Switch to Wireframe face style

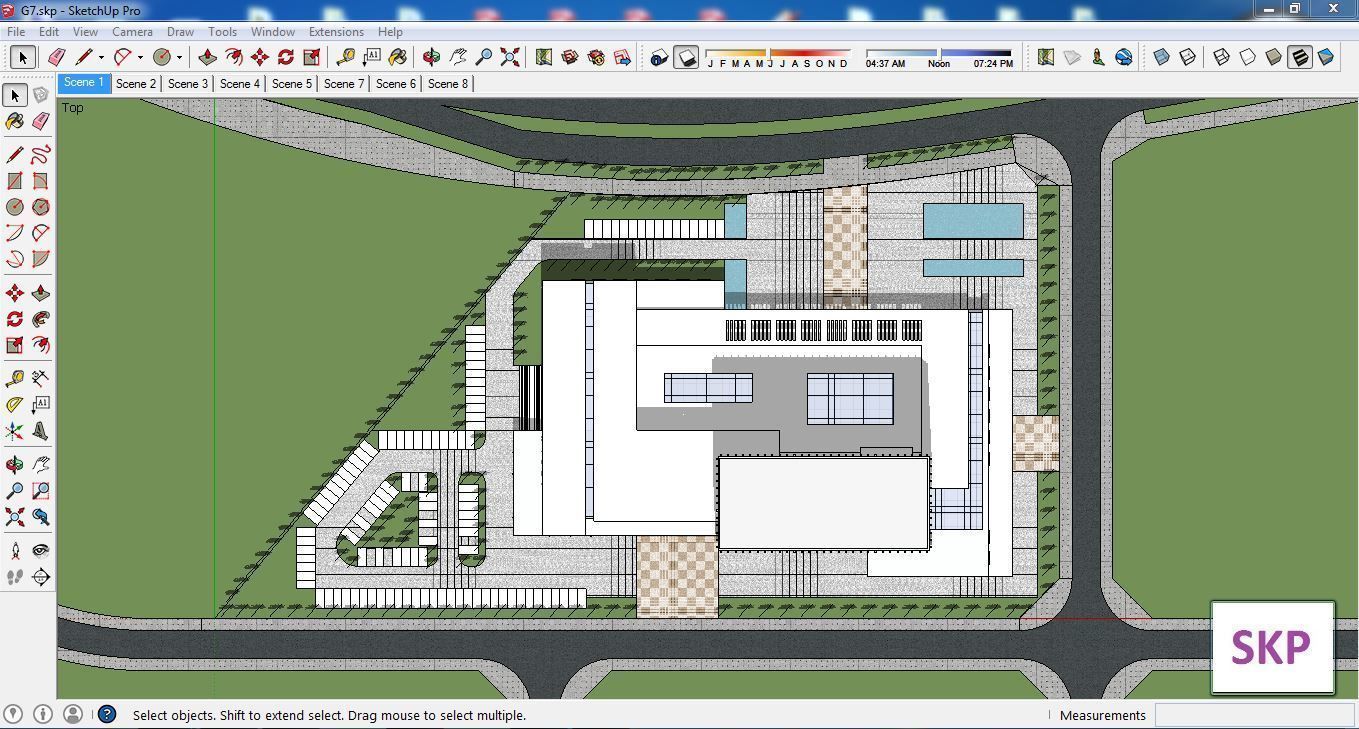click(x=1222, y=57)
